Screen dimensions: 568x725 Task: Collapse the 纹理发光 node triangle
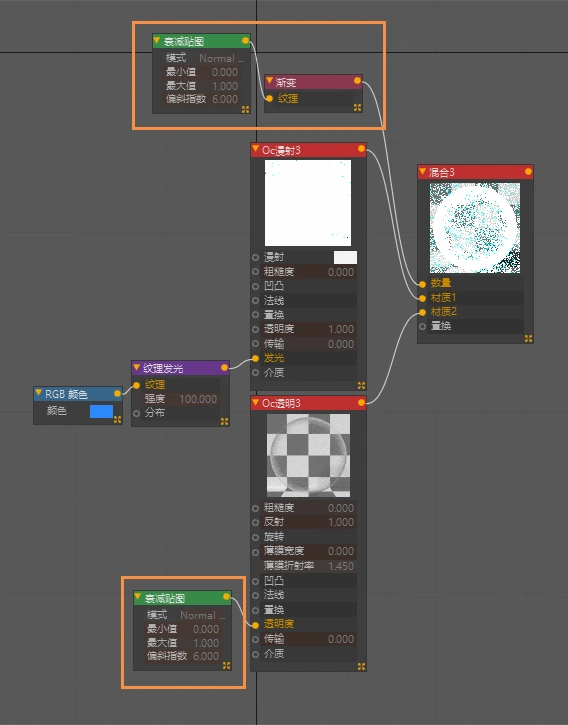coord(136,367)
